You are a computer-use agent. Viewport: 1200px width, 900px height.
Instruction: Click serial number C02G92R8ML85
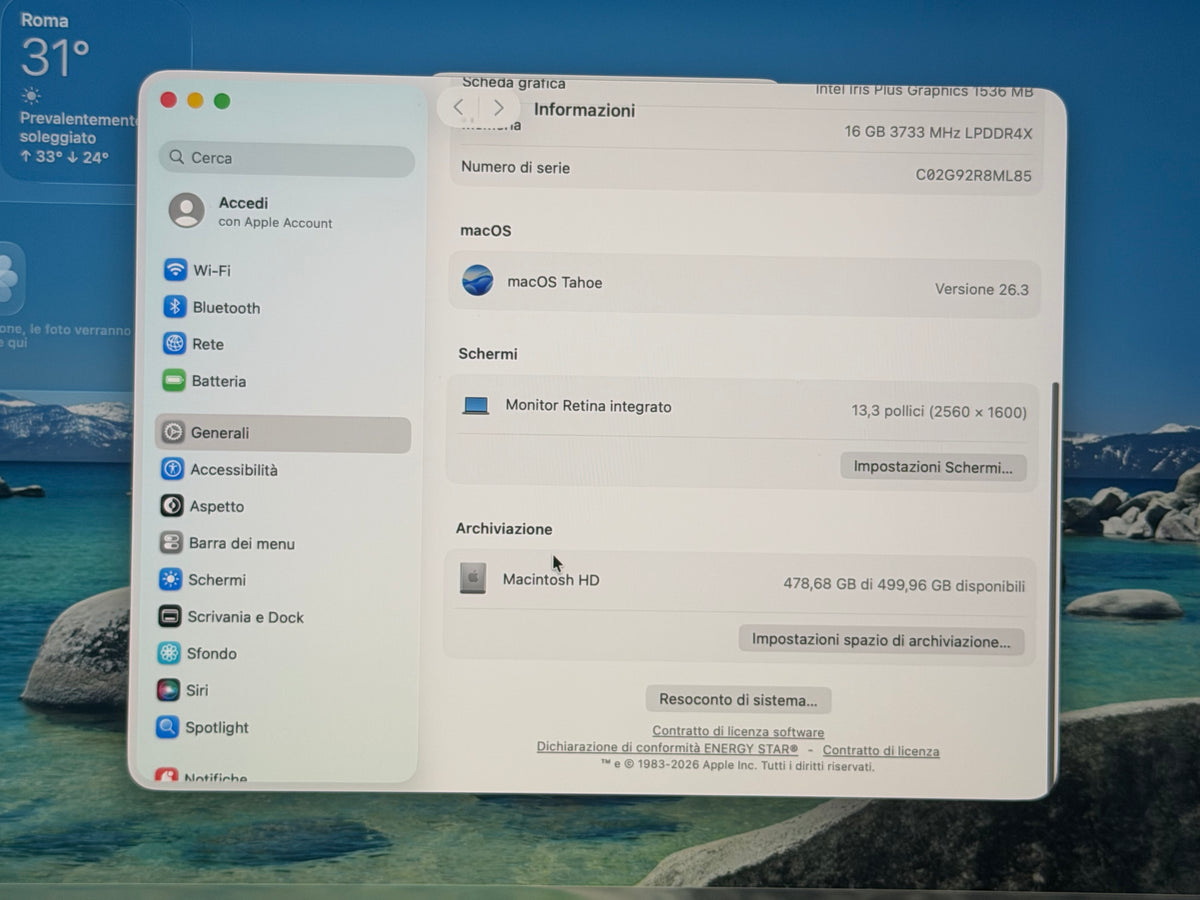974,176
